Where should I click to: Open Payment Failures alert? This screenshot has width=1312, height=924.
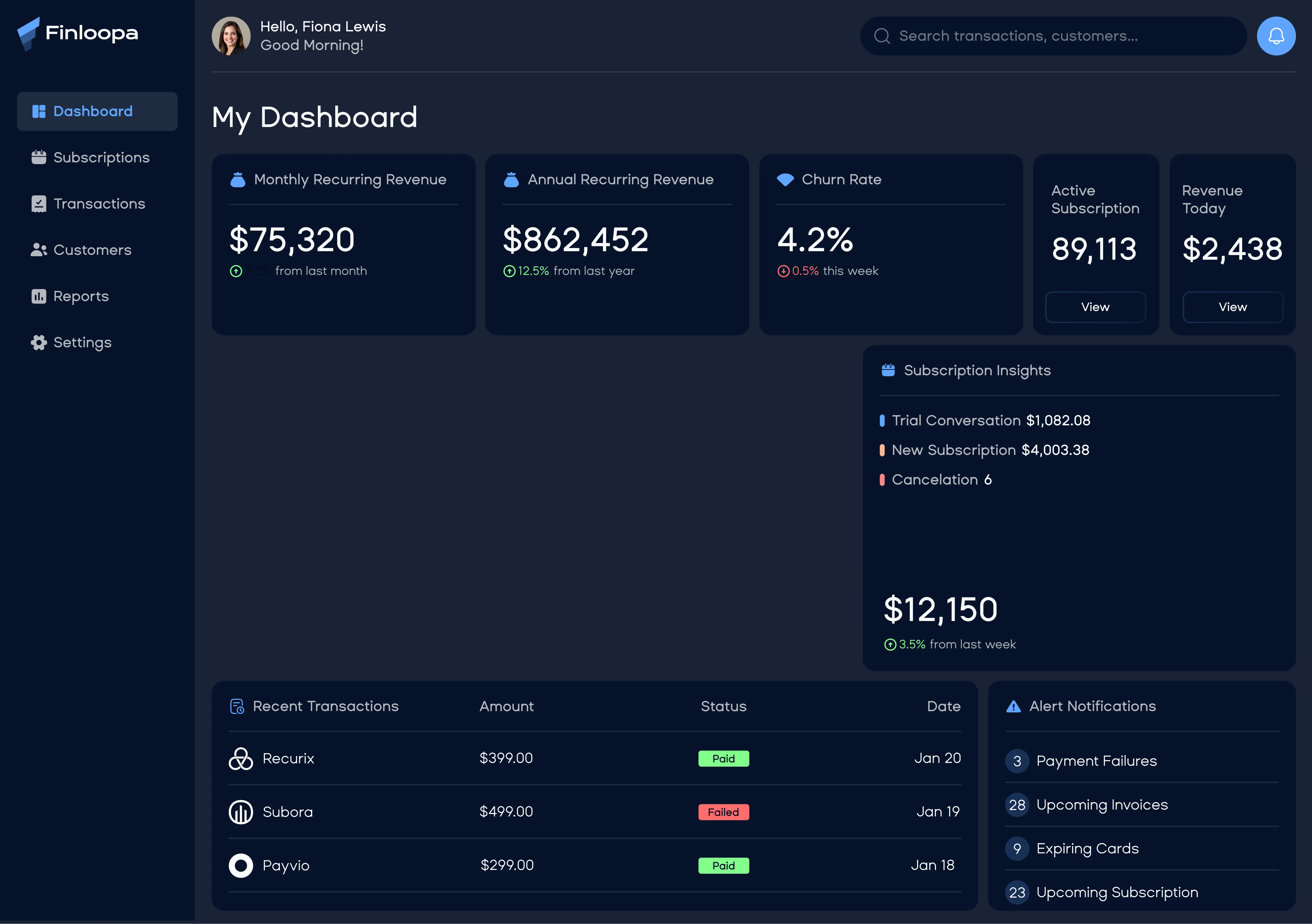(1142, 761)
